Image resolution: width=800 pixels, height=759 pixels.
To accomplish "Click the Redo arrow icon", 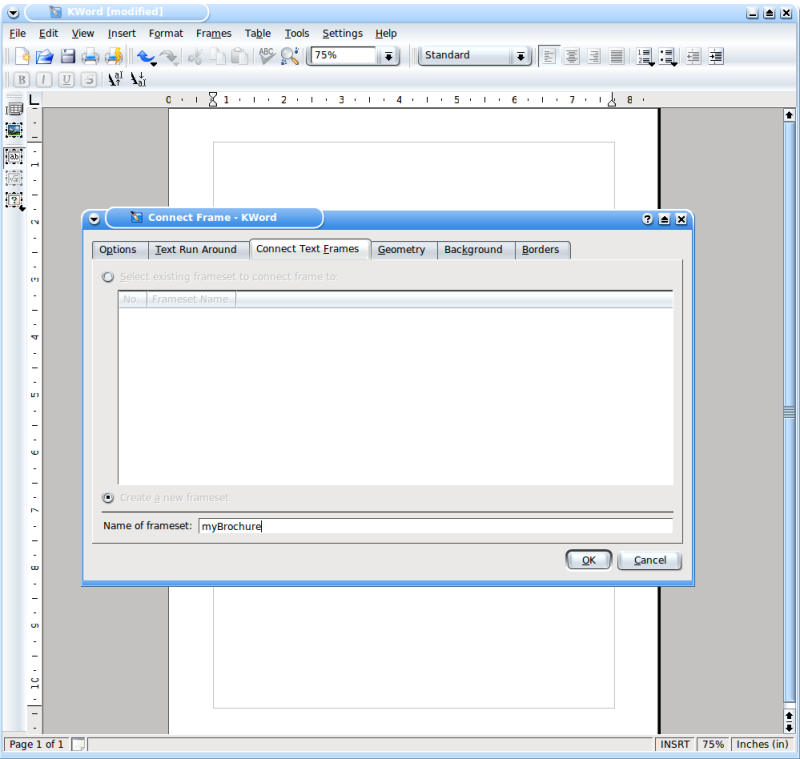I will click(x=169, y=57).
